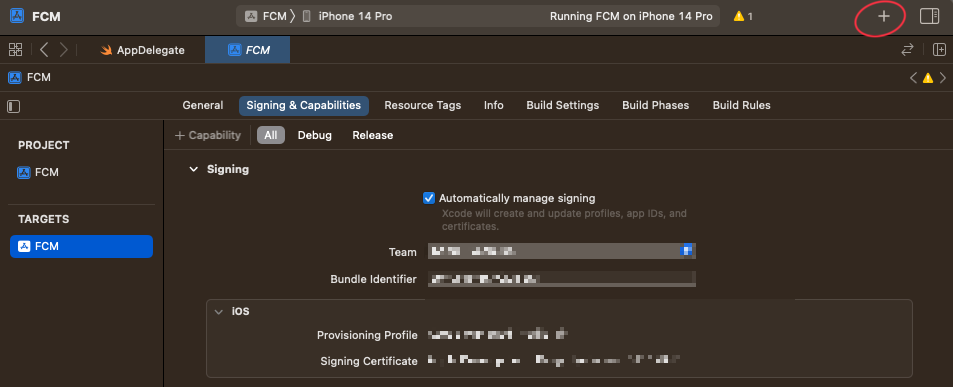The image size is (953, 387).
Task: Click the Signing Certificate value
Action: [x=553, y=361]
